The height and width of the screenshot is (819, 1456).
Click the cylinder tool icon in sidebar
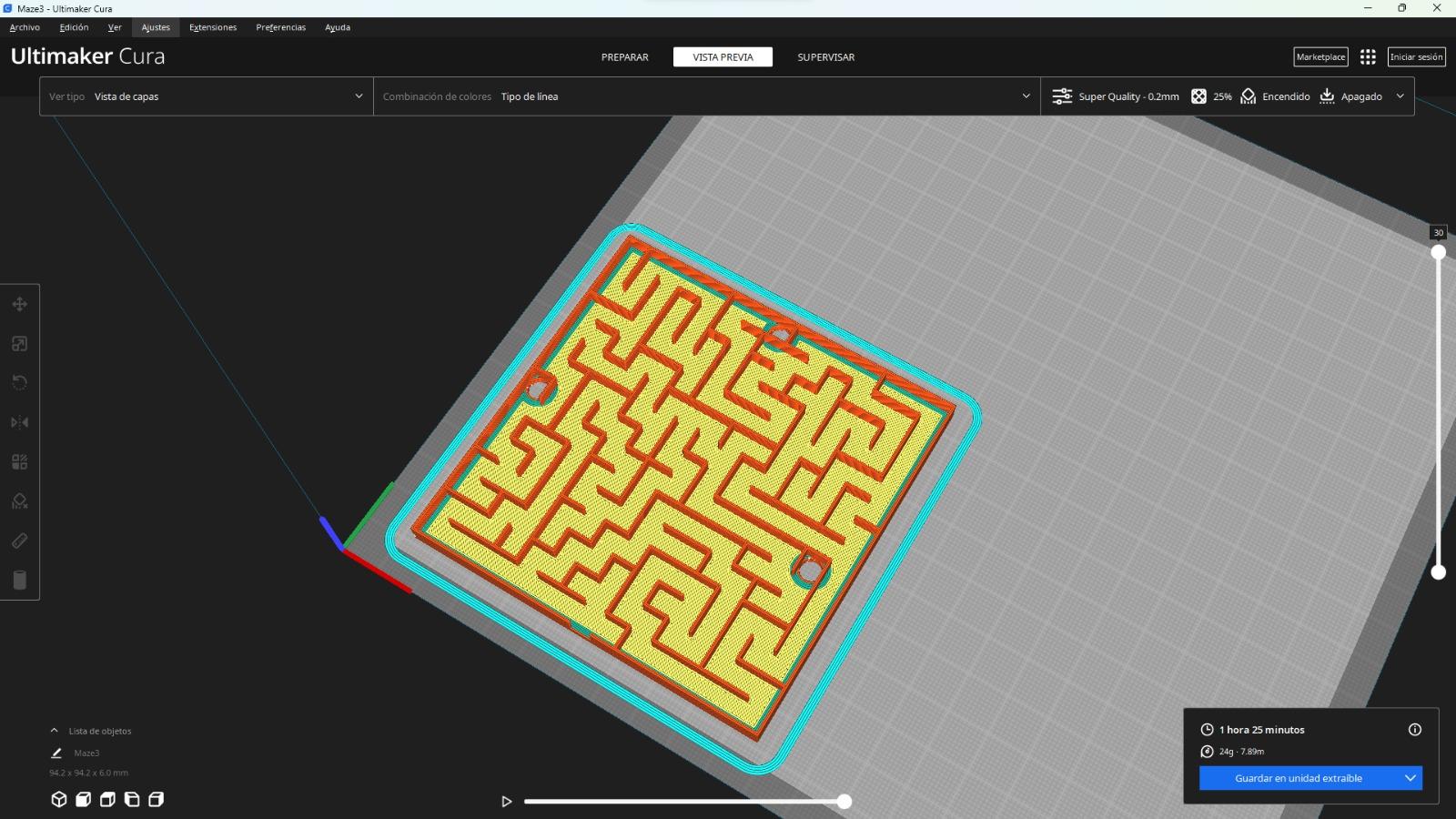coord(19,580)
